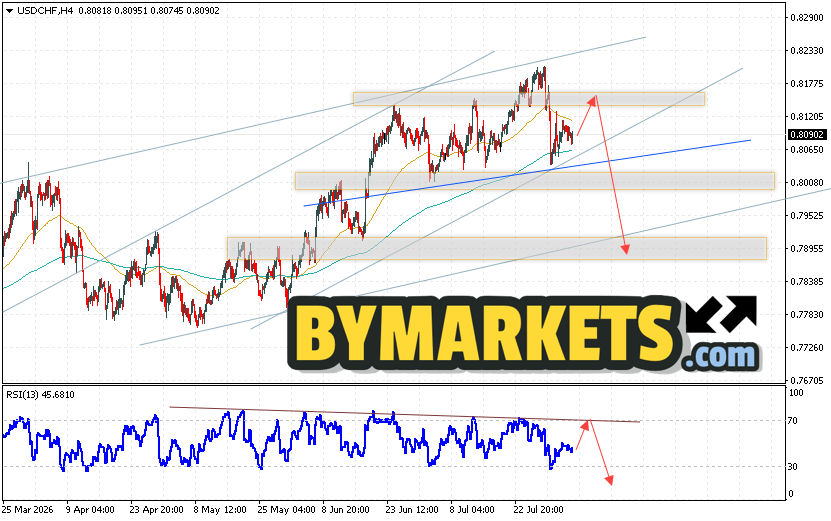Click the 0.77260 price axis label

[x=807, y=348]
